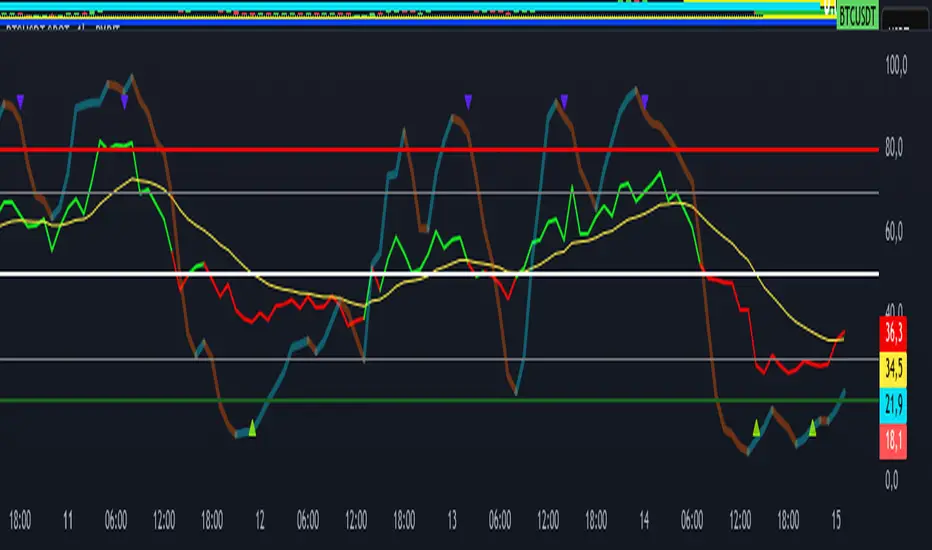Click the 06:00 label right after date 14
The width and height of the screenshot is (932, 550).
(x=692, y=520)
